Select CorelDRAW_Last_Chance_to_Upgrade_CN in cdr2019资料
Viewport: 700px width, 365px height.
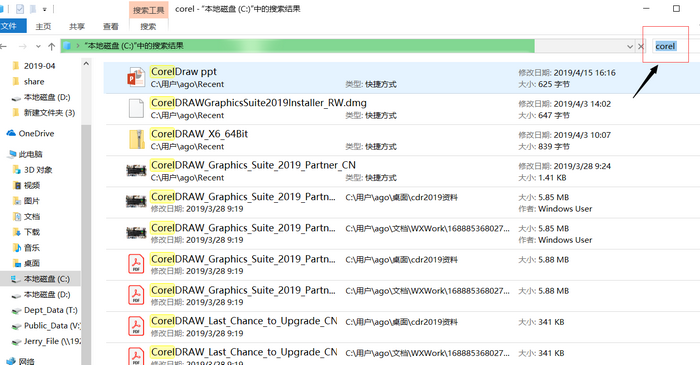244,321
